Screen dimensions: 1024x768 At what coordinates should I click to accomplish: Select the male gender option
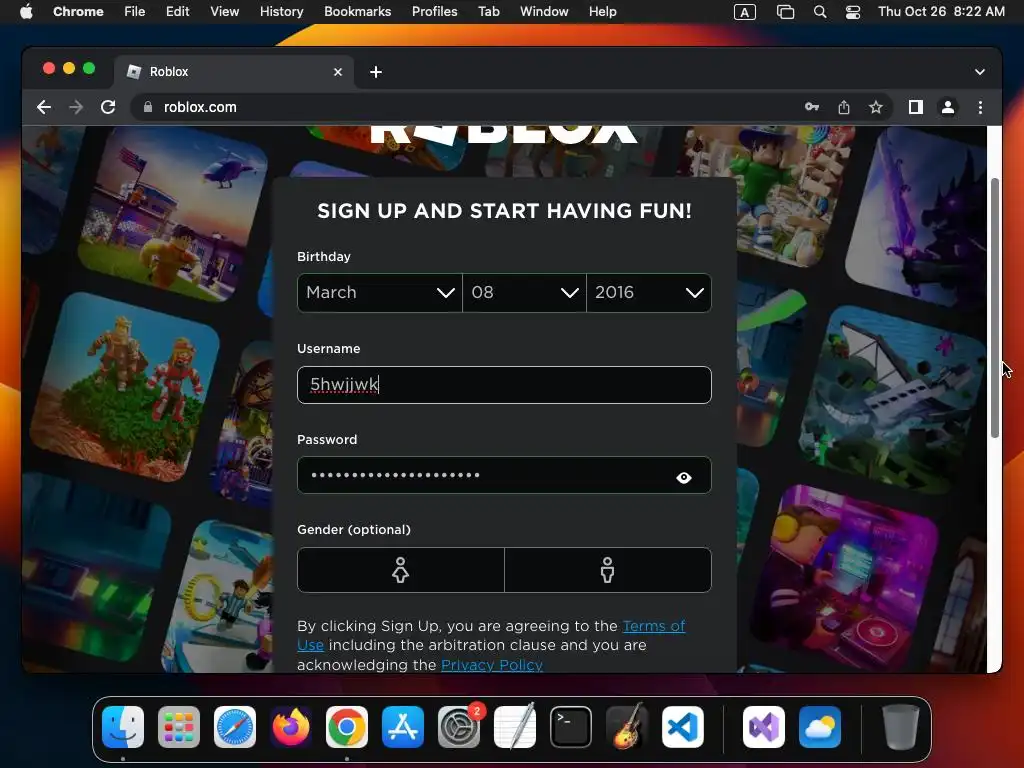pos(607,570)
